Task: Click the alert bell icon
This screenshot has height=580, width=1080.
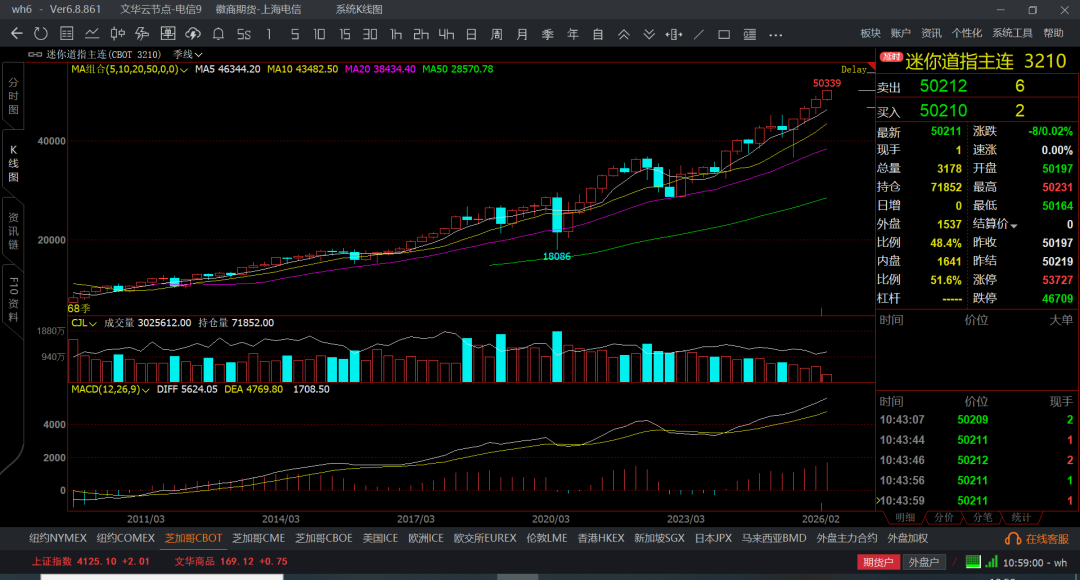Action: coord(218,34)
